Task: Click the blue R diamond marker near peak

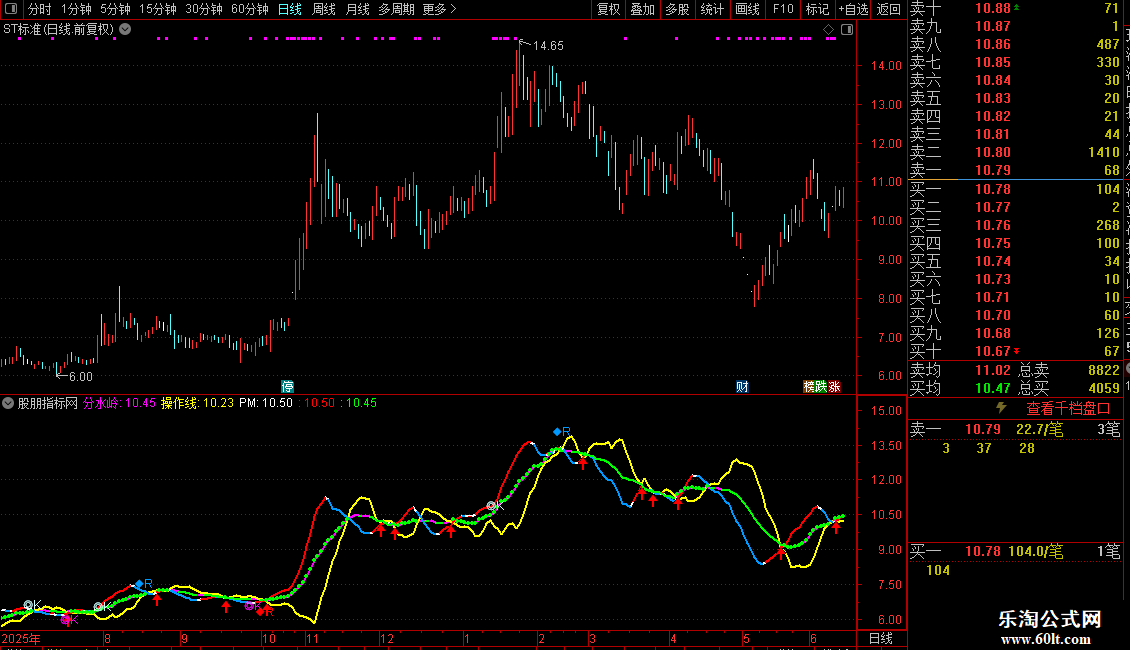Action: 557,432
